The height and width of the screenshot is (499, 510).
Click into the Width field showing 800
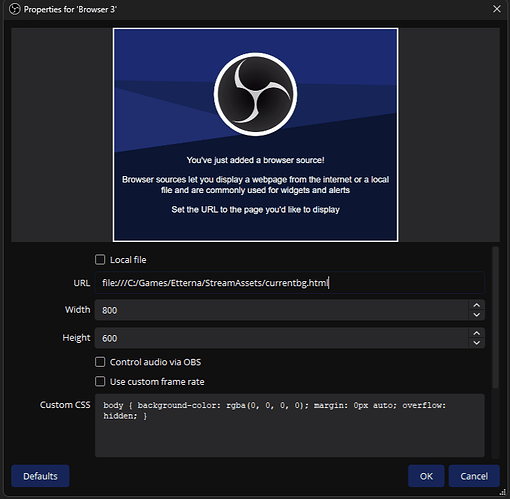[x=282, y=310]
